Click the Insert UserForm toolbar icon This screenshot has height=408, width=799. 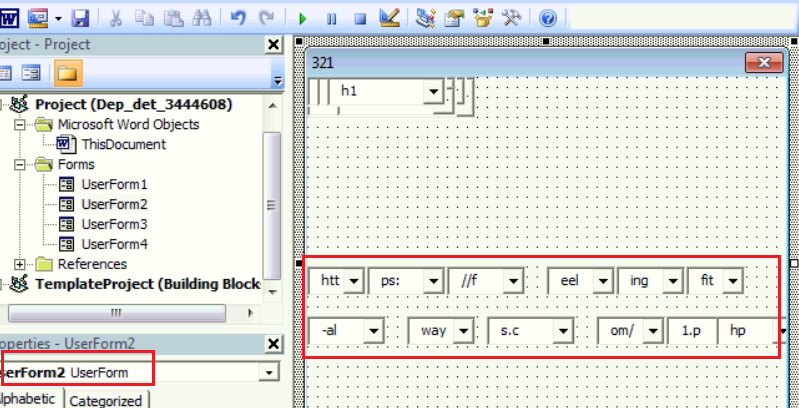38,19
